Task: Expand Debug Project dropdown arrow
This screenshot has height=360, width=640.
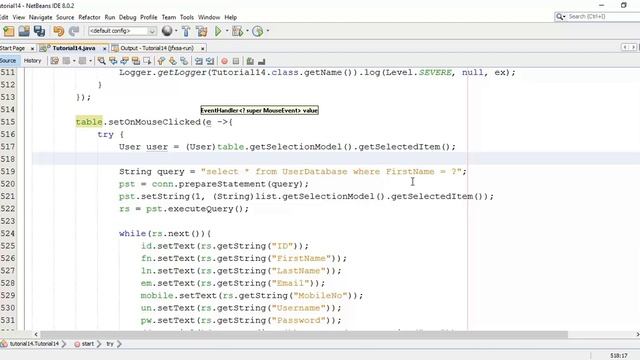Action: (x=247, y=31)
